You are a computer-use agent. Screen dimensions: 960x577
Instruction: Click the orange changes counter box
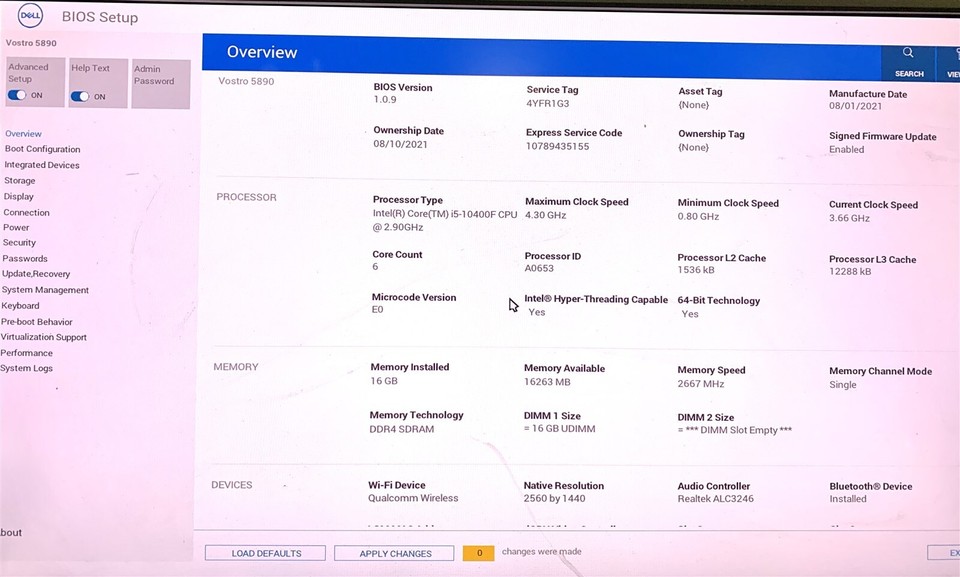(x=479, y=552)
